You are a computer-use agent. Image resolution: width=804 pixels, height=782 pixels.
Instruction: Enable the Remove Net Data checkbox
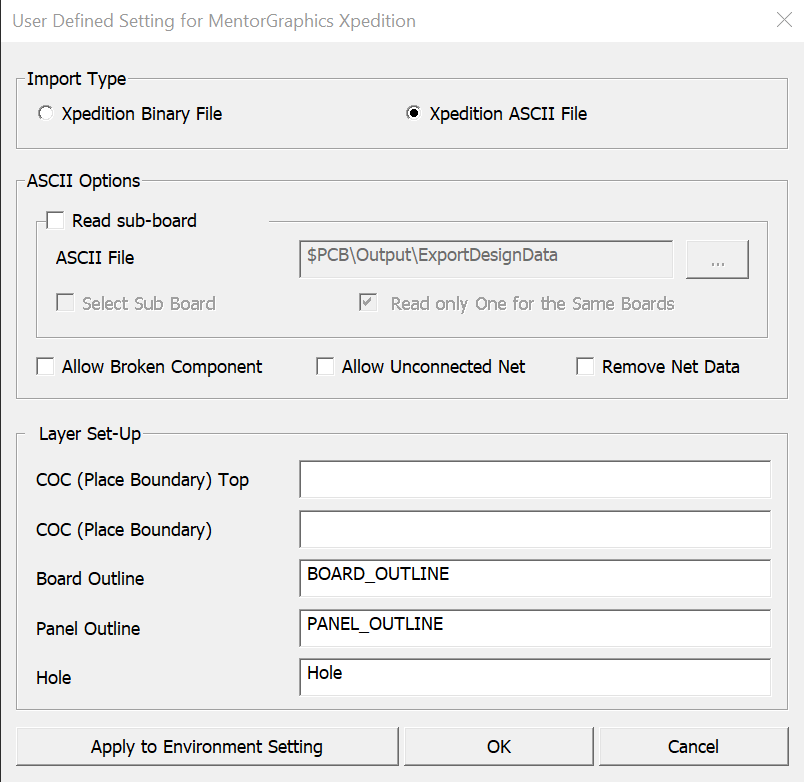click(x=585, y=367)
